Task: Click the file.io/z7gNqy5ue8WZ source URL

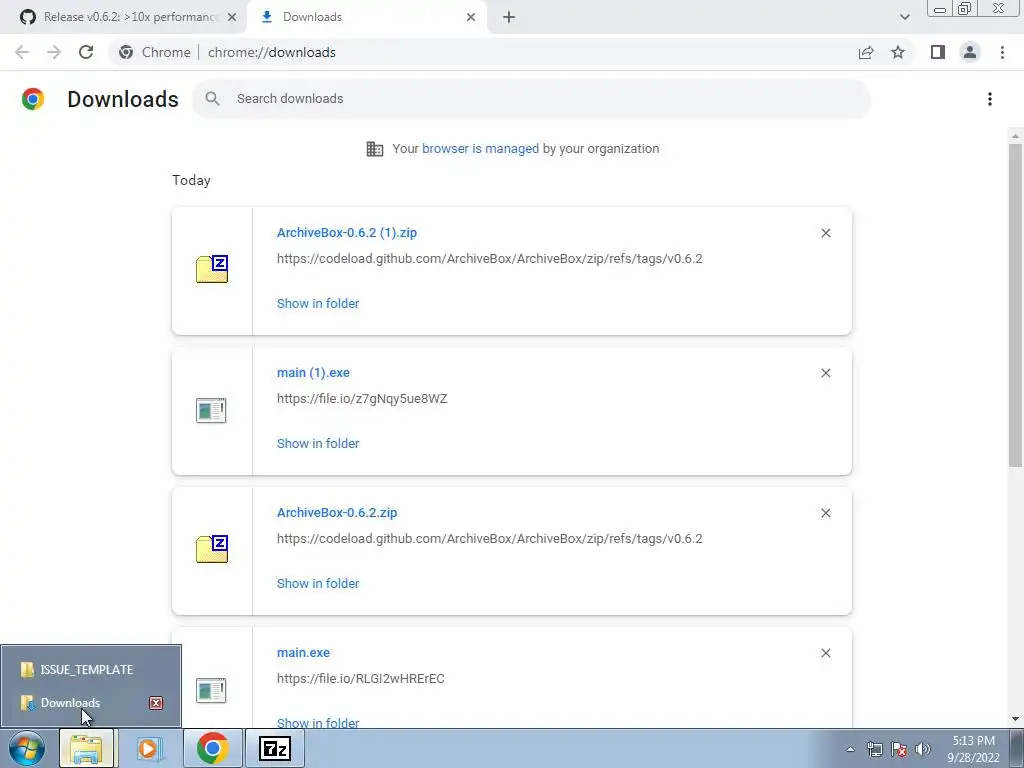Action: point(362,398)
